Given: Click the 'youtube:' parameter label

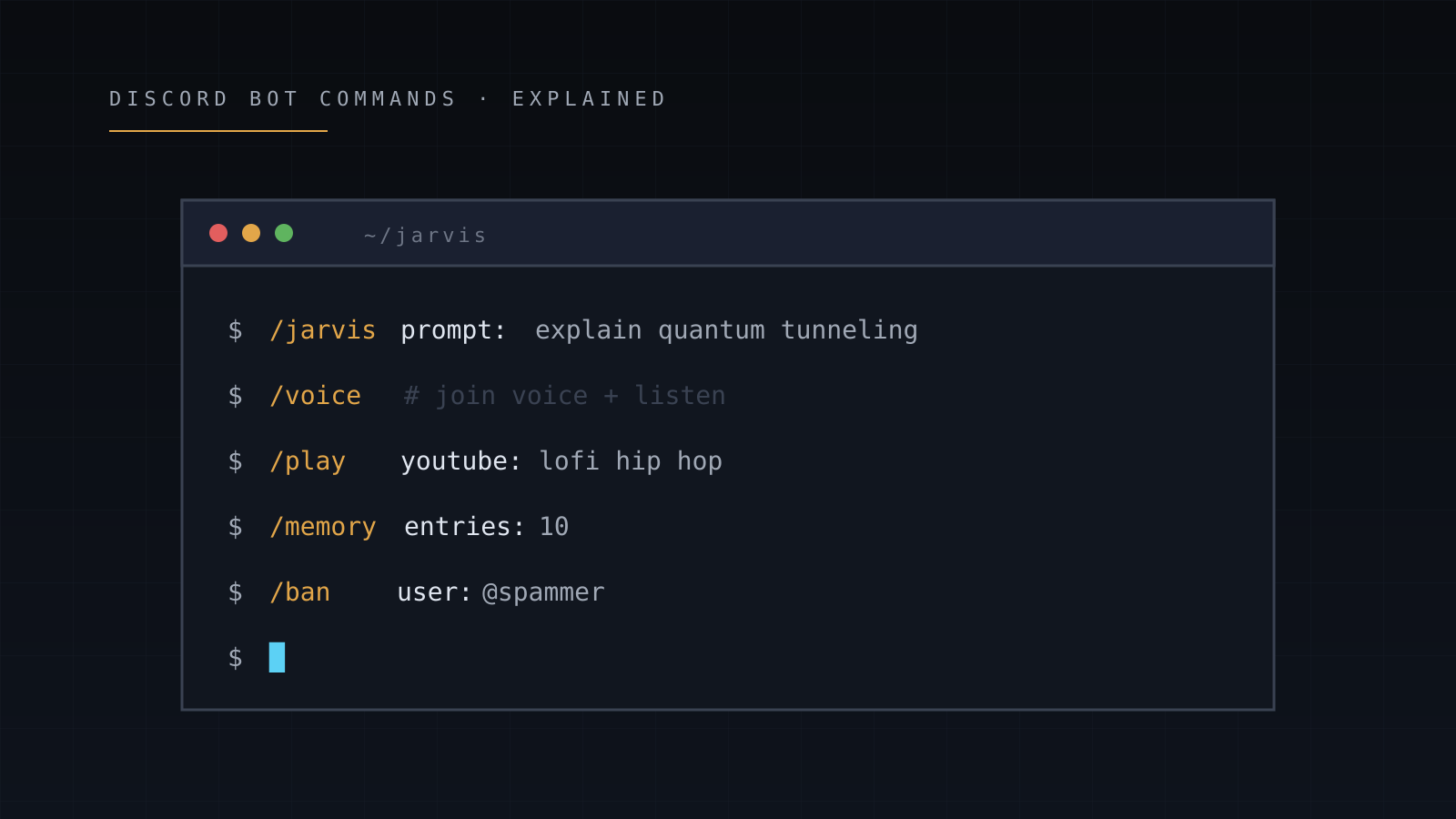Looking at the screenshot, I should (460, 461).
